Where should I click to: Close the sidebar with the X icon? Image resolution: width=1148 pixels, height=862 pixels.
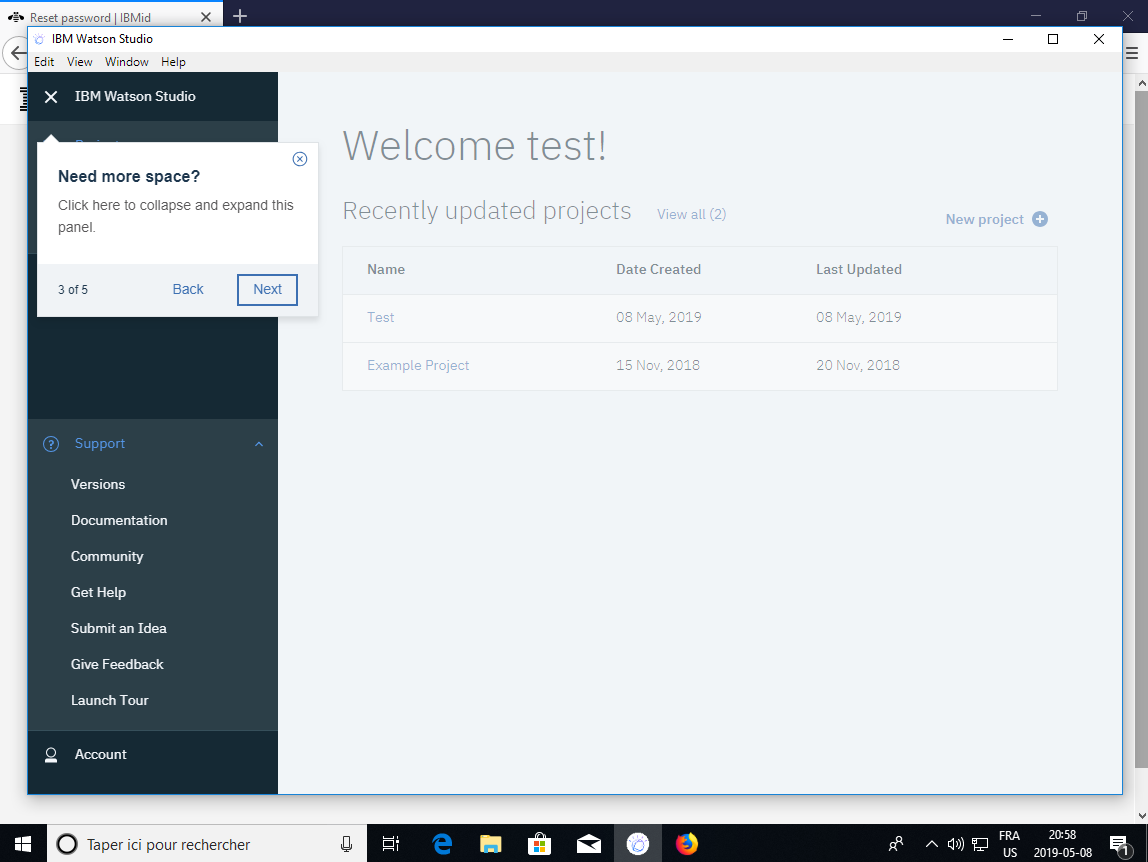coord(51,97)
